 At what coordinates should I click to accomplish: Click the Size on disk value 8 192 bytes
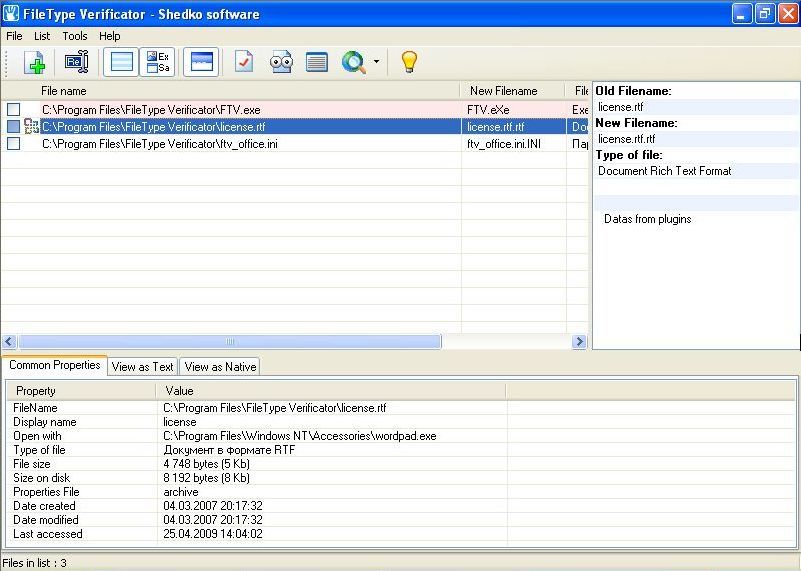coord(206,478)
